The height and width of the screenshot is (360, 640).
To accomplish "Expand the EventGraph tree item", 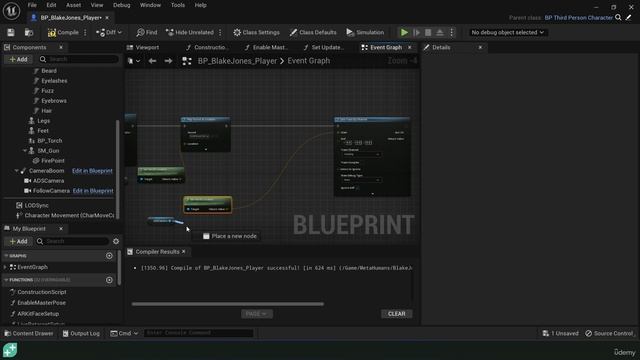I will point(5,267).
